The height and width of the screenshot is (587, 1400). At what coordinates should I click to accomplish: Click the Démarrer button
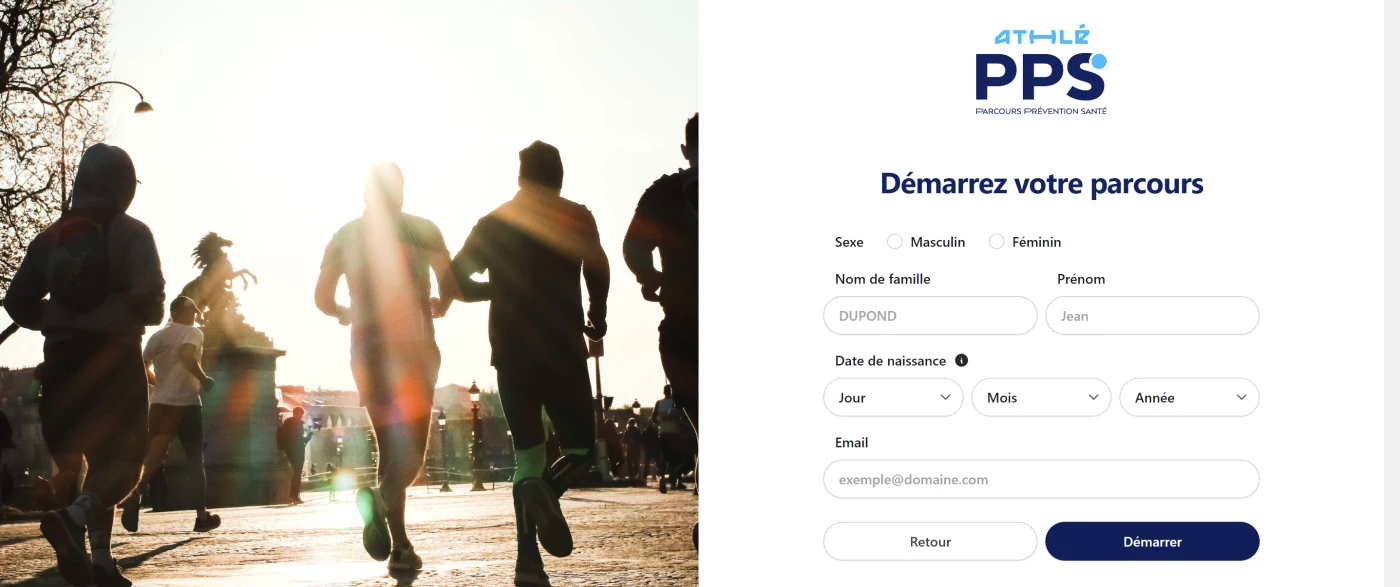1152,542
